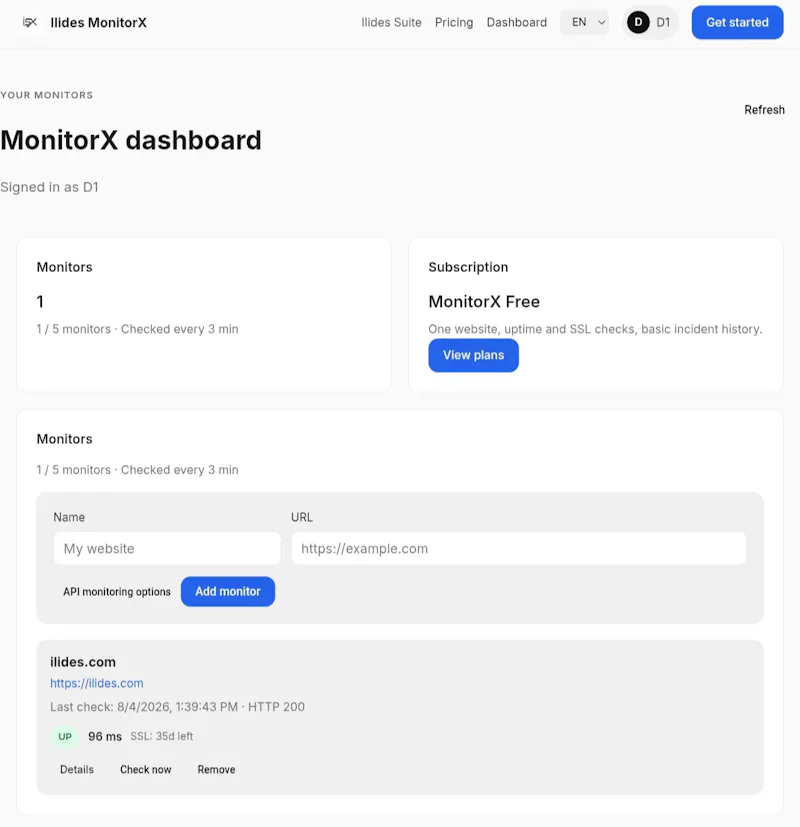The width and height of the screenshot is (800, 827).
Task: Click the "Last check" timestamp line
Action: (177, 707)
